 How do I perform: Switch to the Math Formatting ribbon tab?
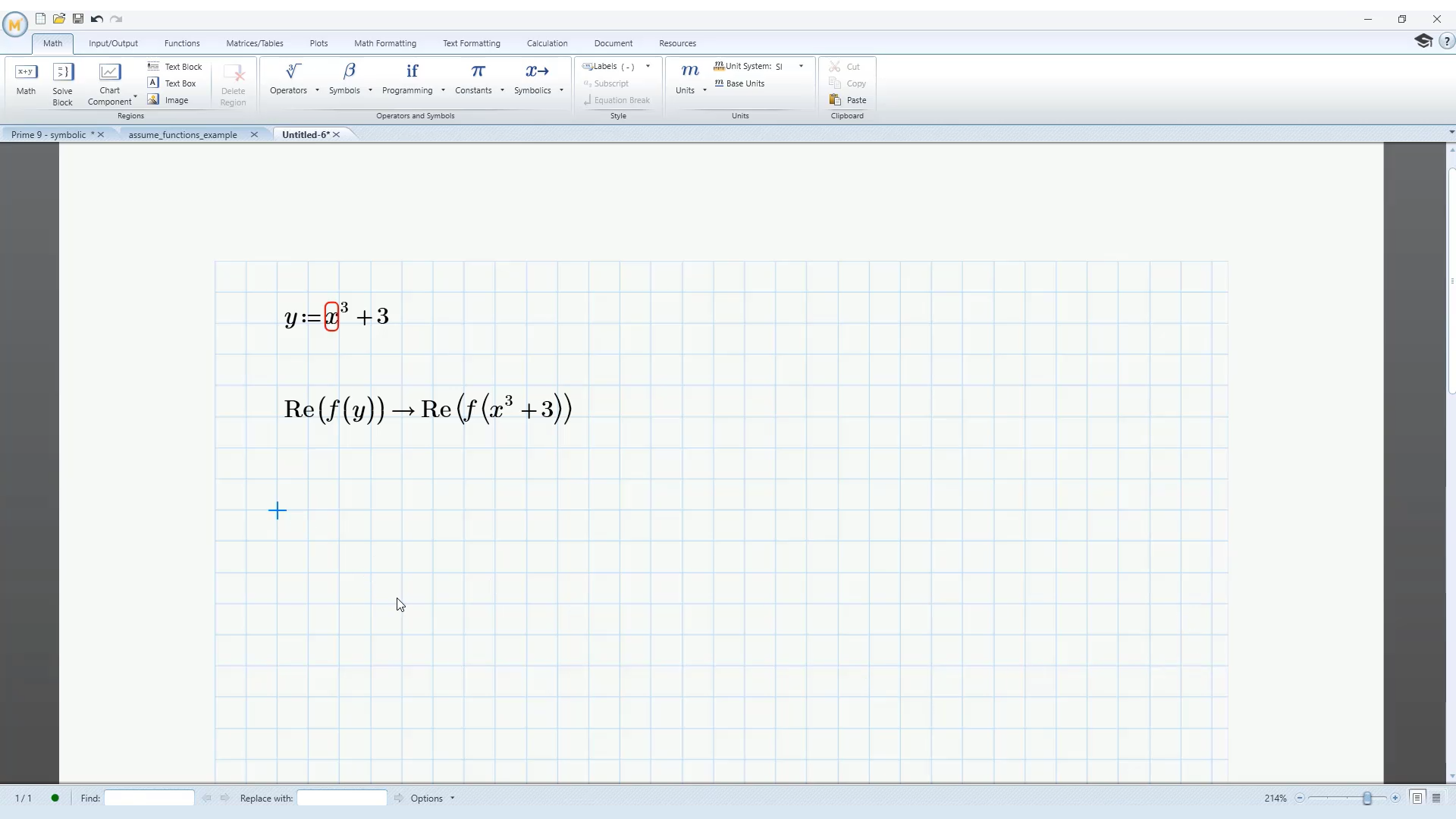pos(385,43)
